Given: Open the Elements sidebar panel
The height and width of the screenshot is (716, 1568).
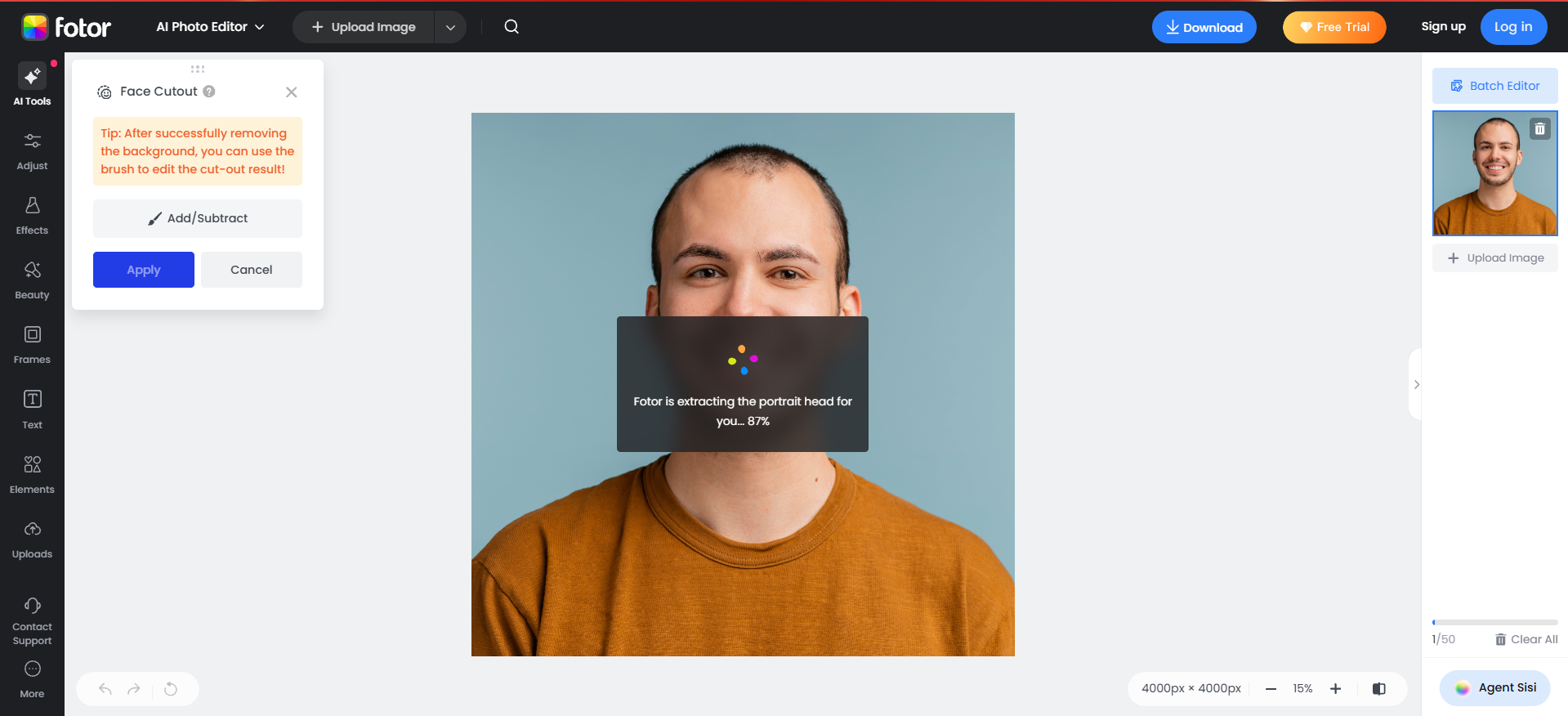Looking at the screenshot, I should tap(32, 475).
